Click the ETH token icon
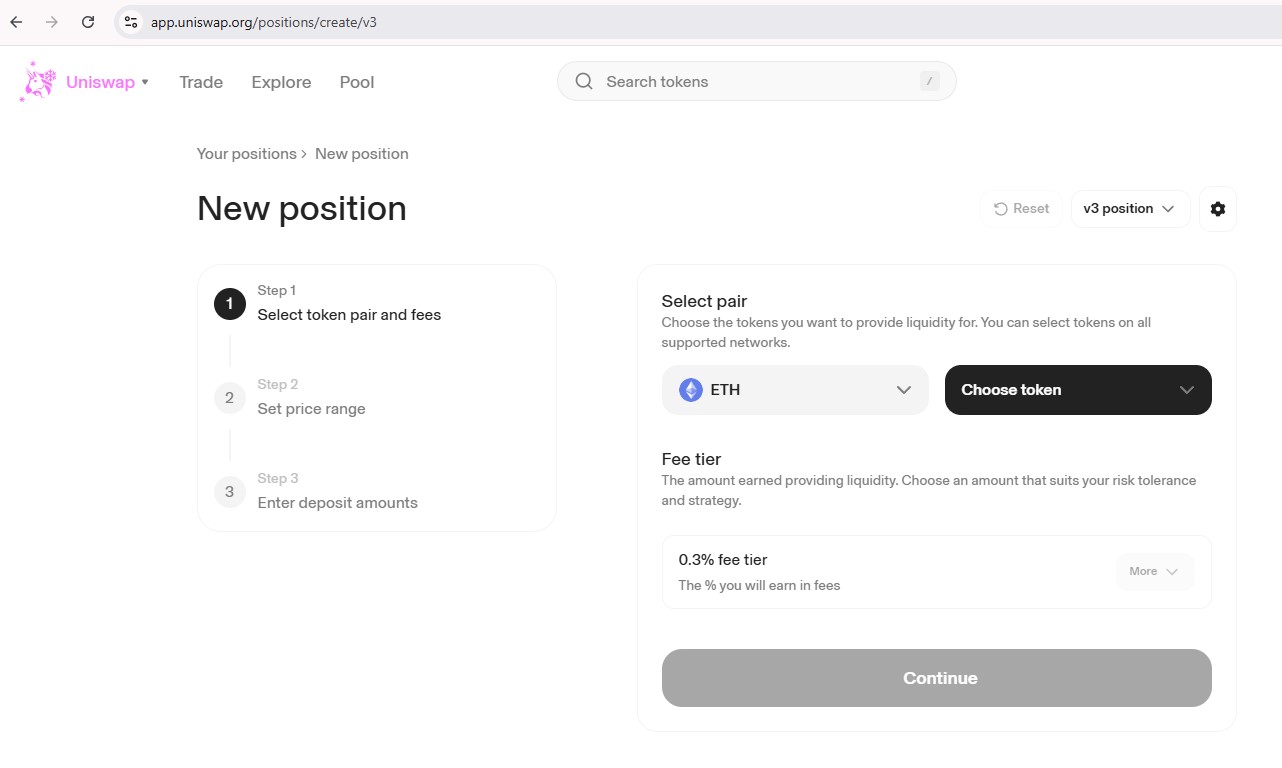The height and width of the screenshot is (768, 1282). (690, 390)
